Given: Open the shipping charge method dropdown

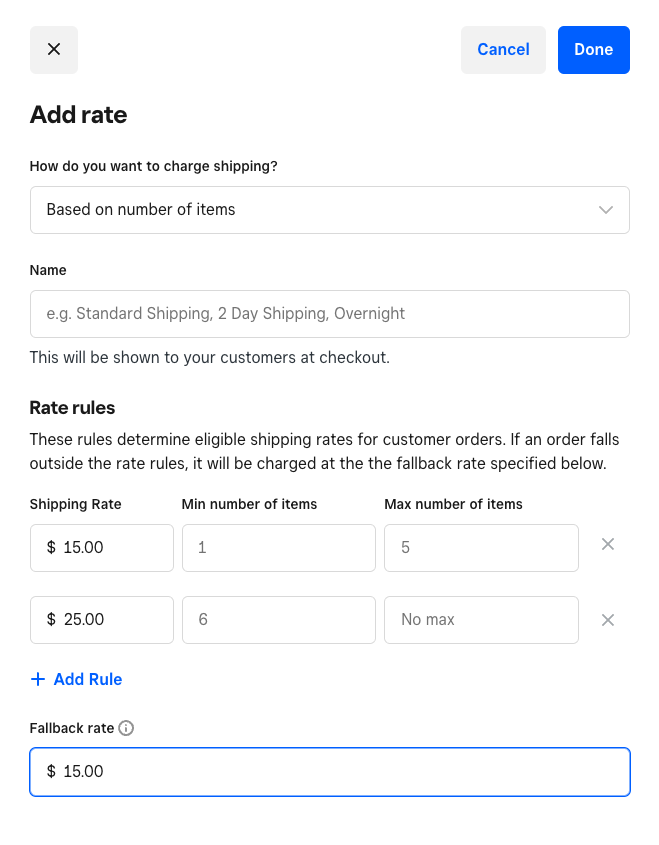Looking at the screenshot, I should tap(329, 210).
